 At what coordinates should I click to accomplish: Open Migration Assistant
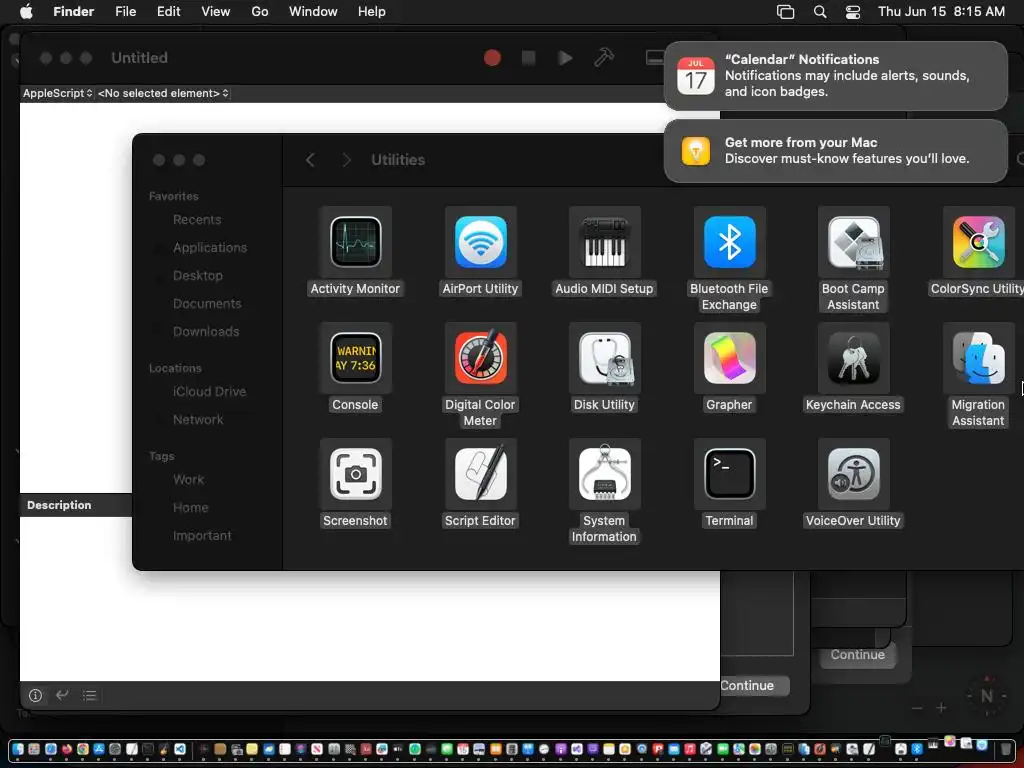[x=978, y=358]
